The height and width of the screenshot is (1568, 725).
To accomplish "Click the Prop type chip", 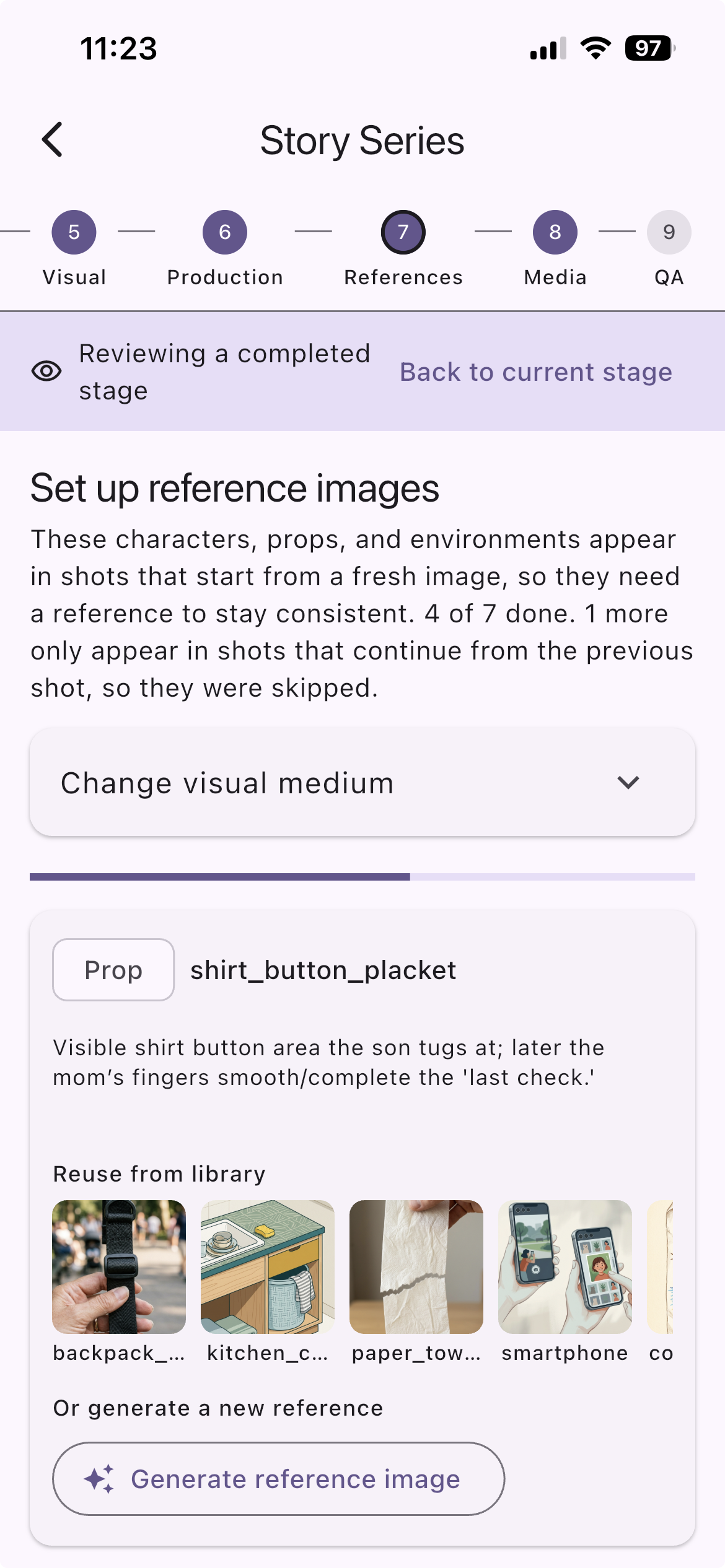I will click(113, 970).
